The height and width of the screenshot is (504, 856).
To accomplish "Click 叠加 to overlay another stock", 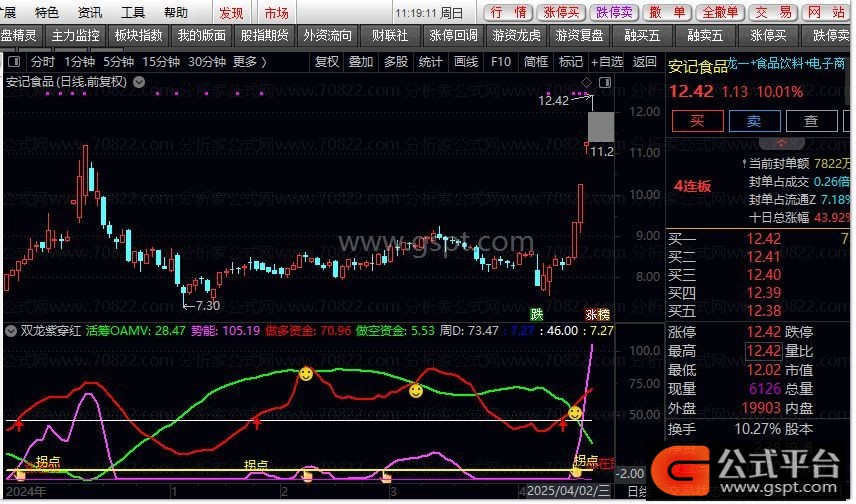I will click(361, 62).
